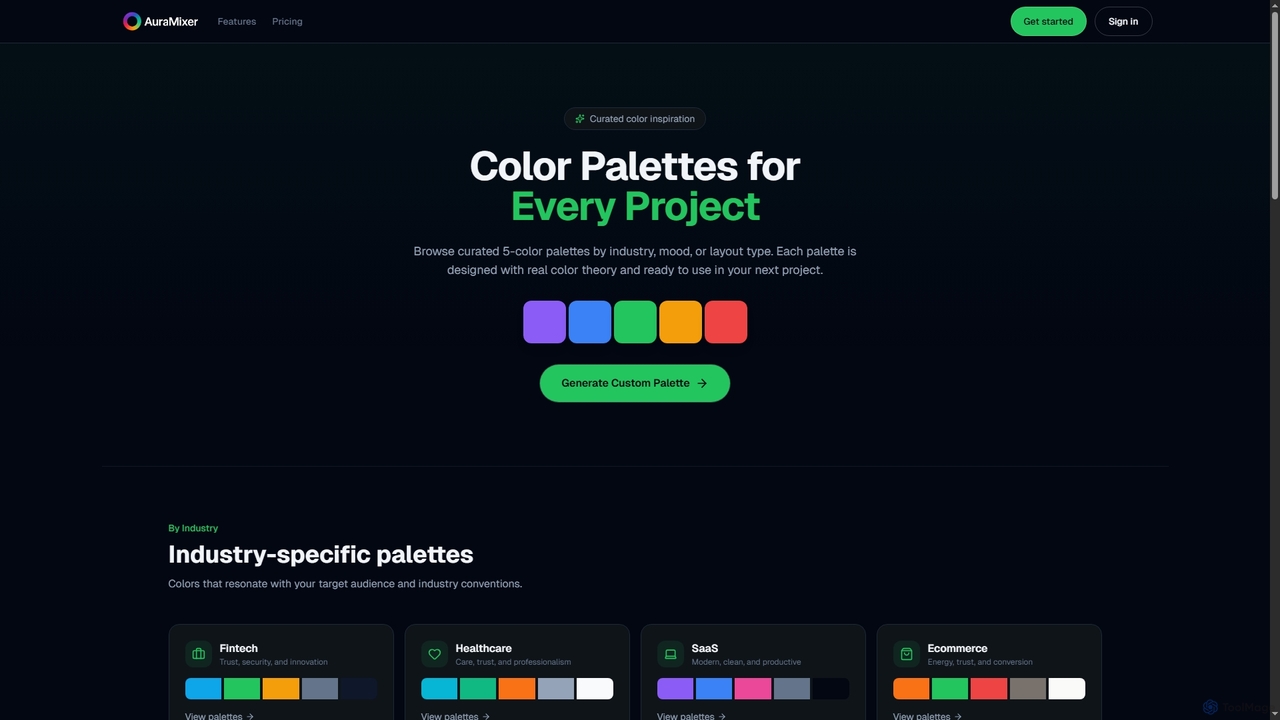Screen dimensions: 1280x720
Task: Click the Ecommerce card title
Action: click(957, 648)
